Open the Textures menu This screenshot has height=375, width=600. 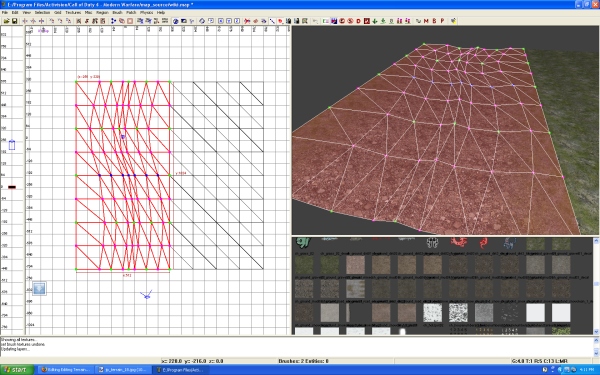pos(73,13)
